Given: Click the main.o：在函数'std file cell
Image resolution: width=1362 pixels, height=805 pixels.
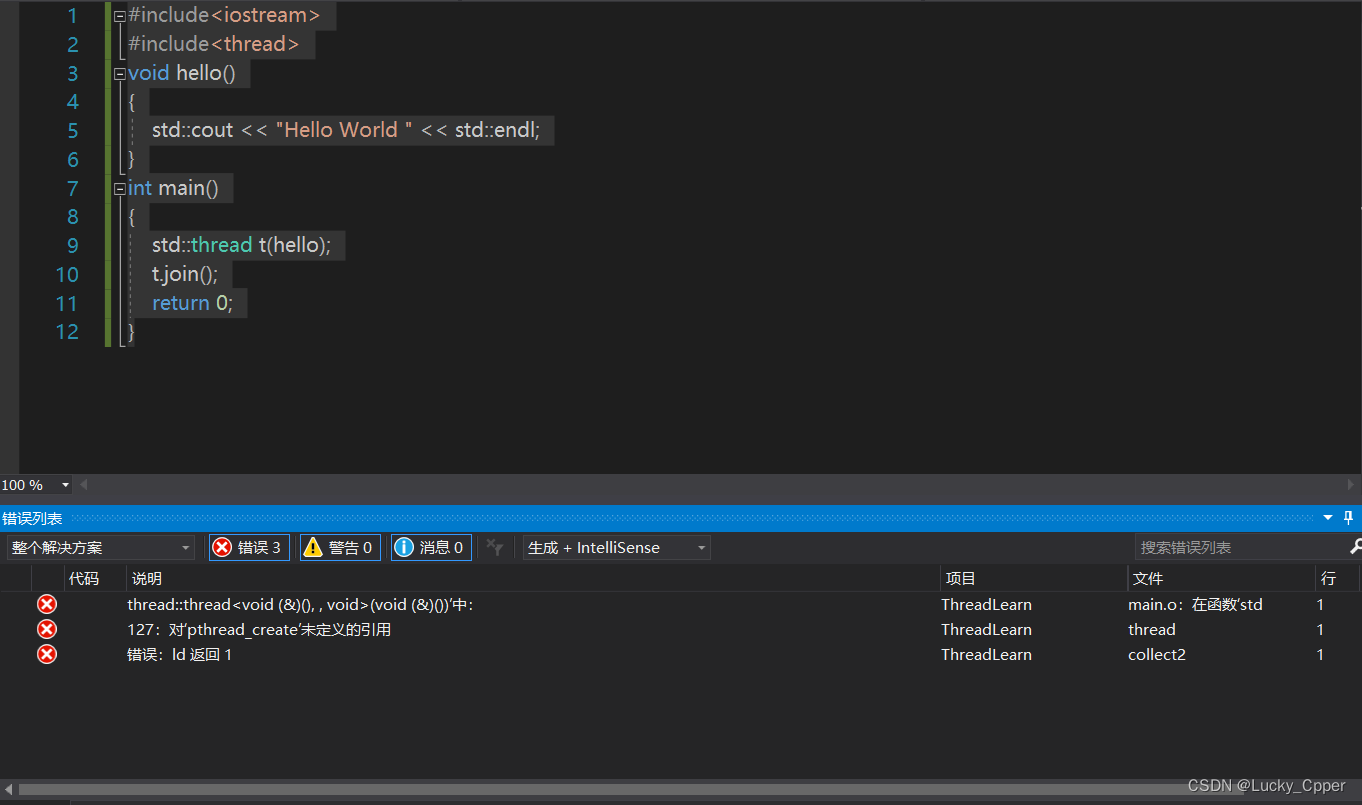Looking at the screenshot, I should (x=1195, y=604).
